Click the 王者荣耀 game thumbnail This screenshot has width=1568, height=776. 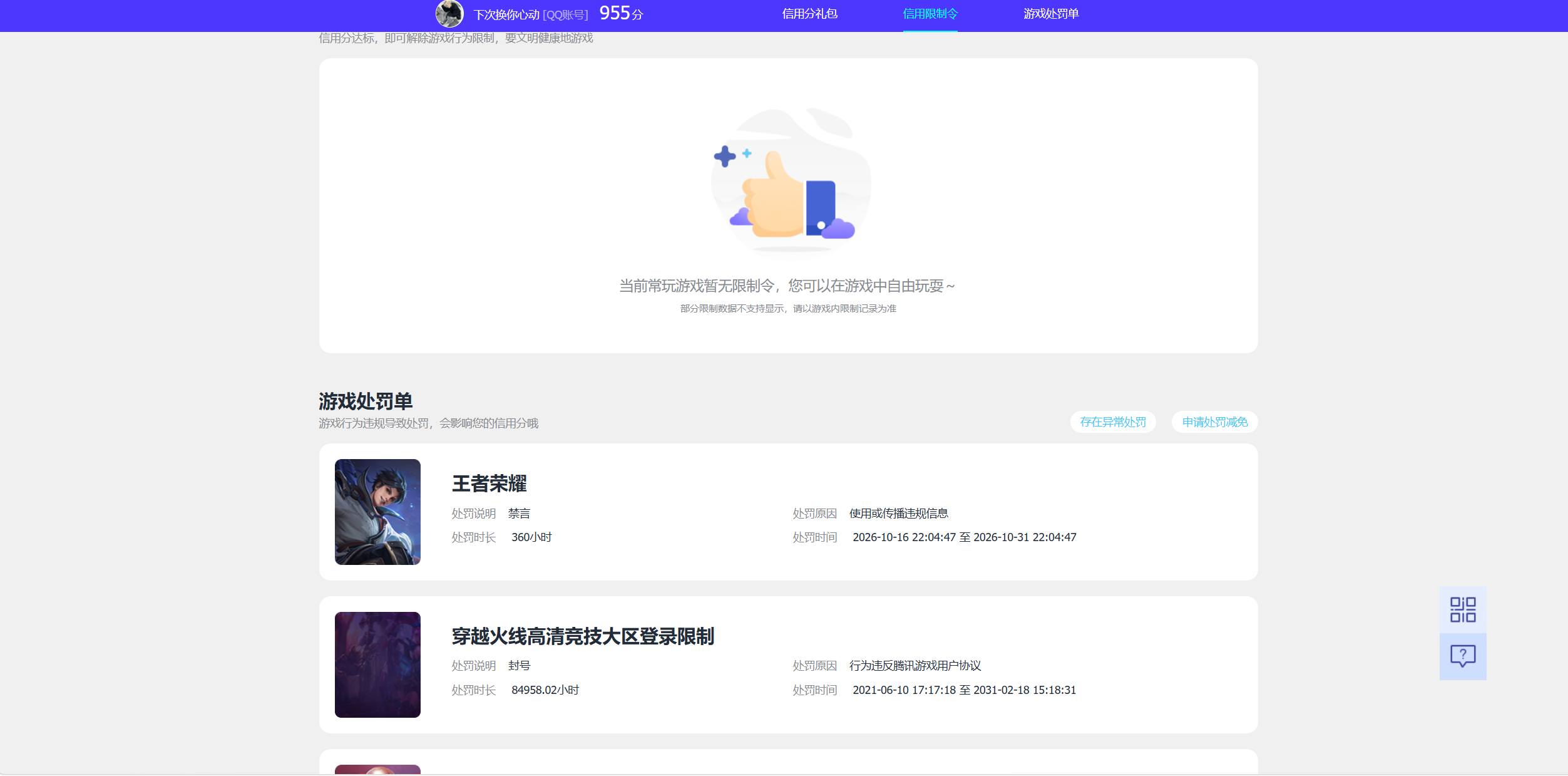377,512
